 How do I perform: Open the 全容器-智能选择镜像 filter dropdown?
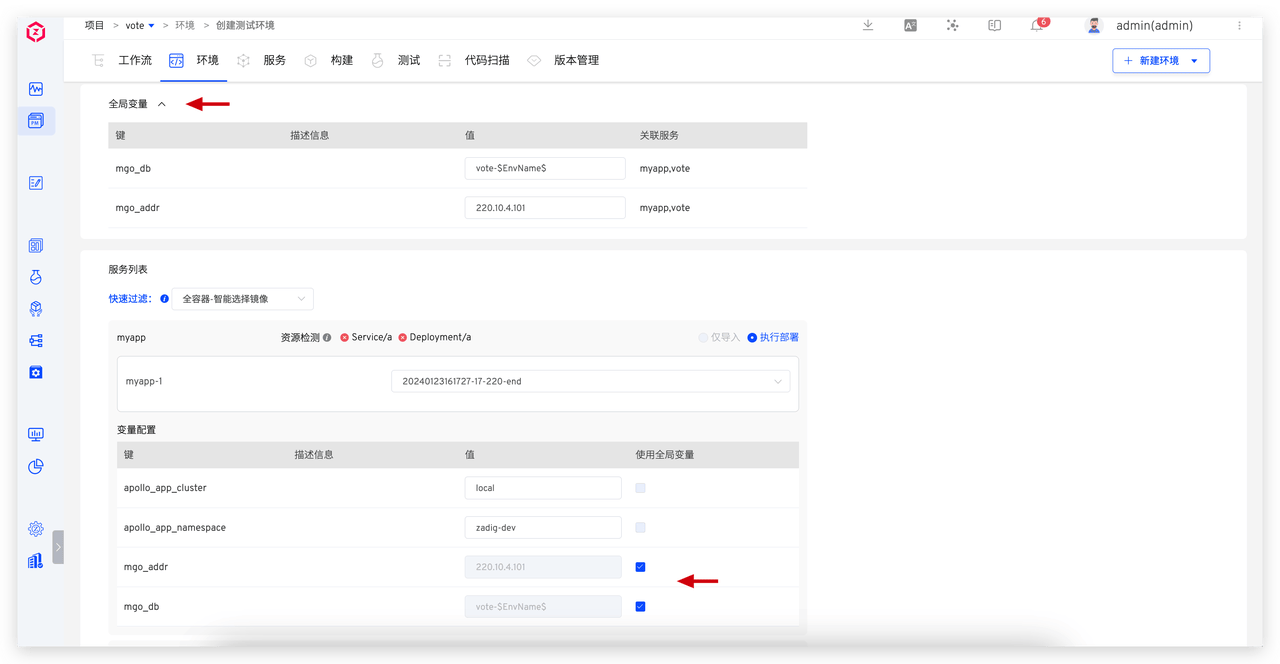243,299
